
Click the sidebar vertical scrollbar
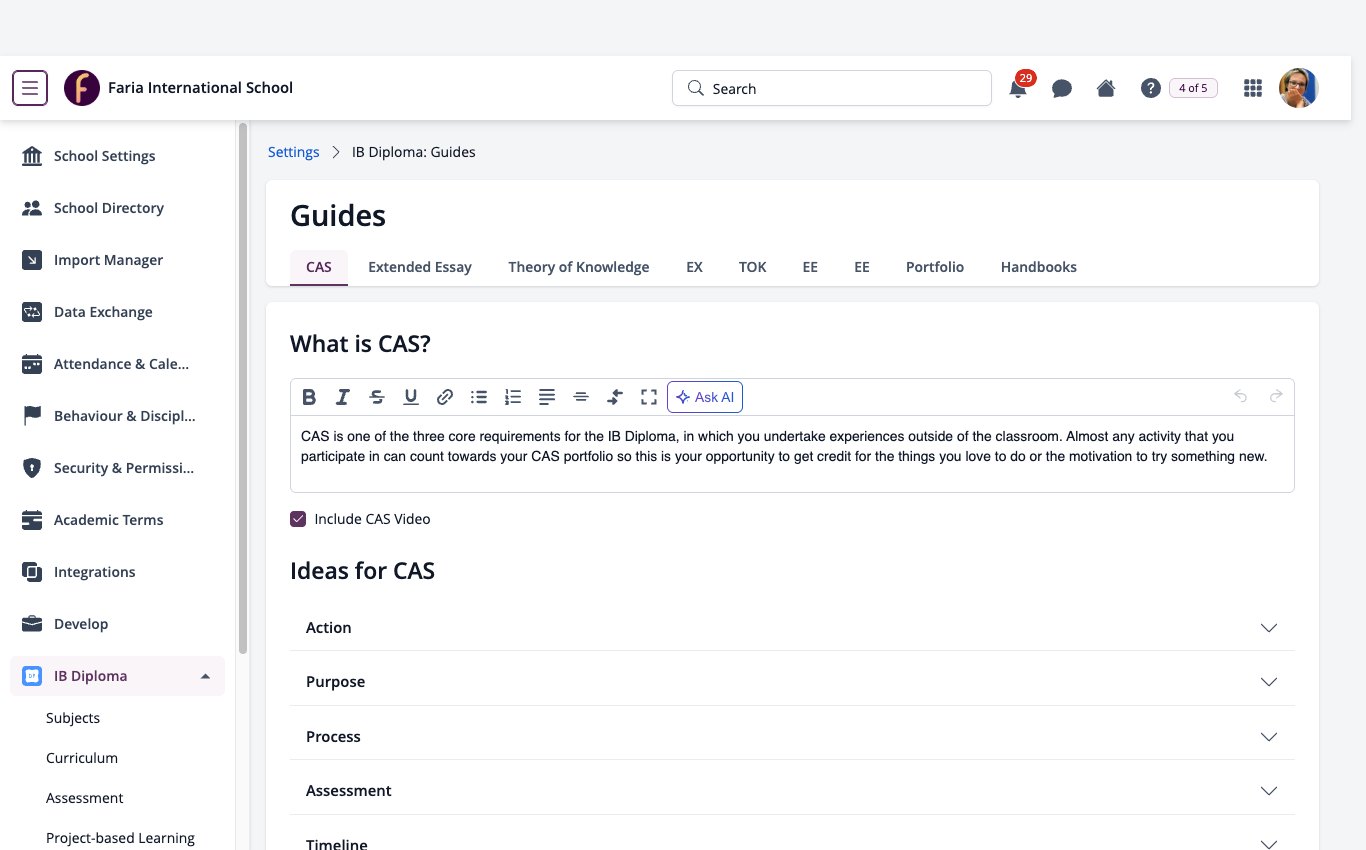pyautogui.click(x=242, y=388)
